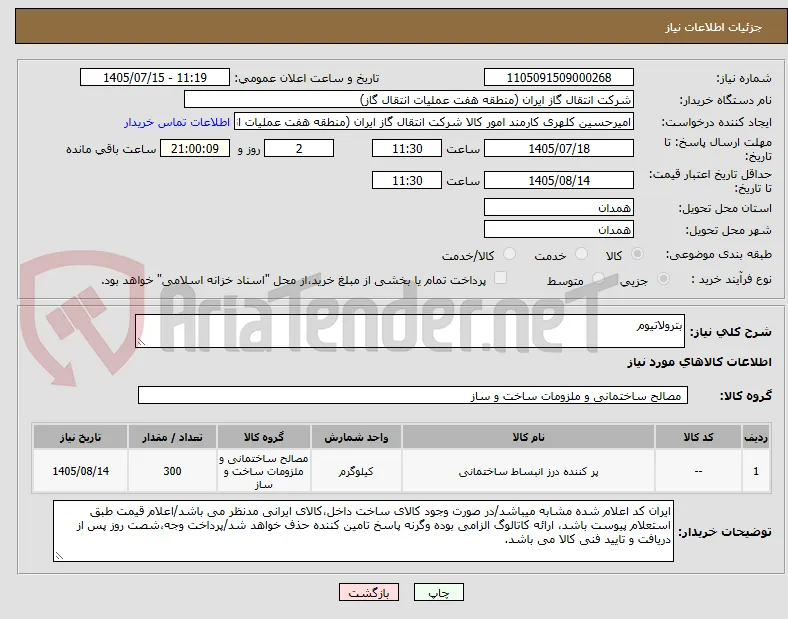The width and height of the screenshot is (788, 619).
Task: Click the remaining days field showing 2
Action: 299,148
